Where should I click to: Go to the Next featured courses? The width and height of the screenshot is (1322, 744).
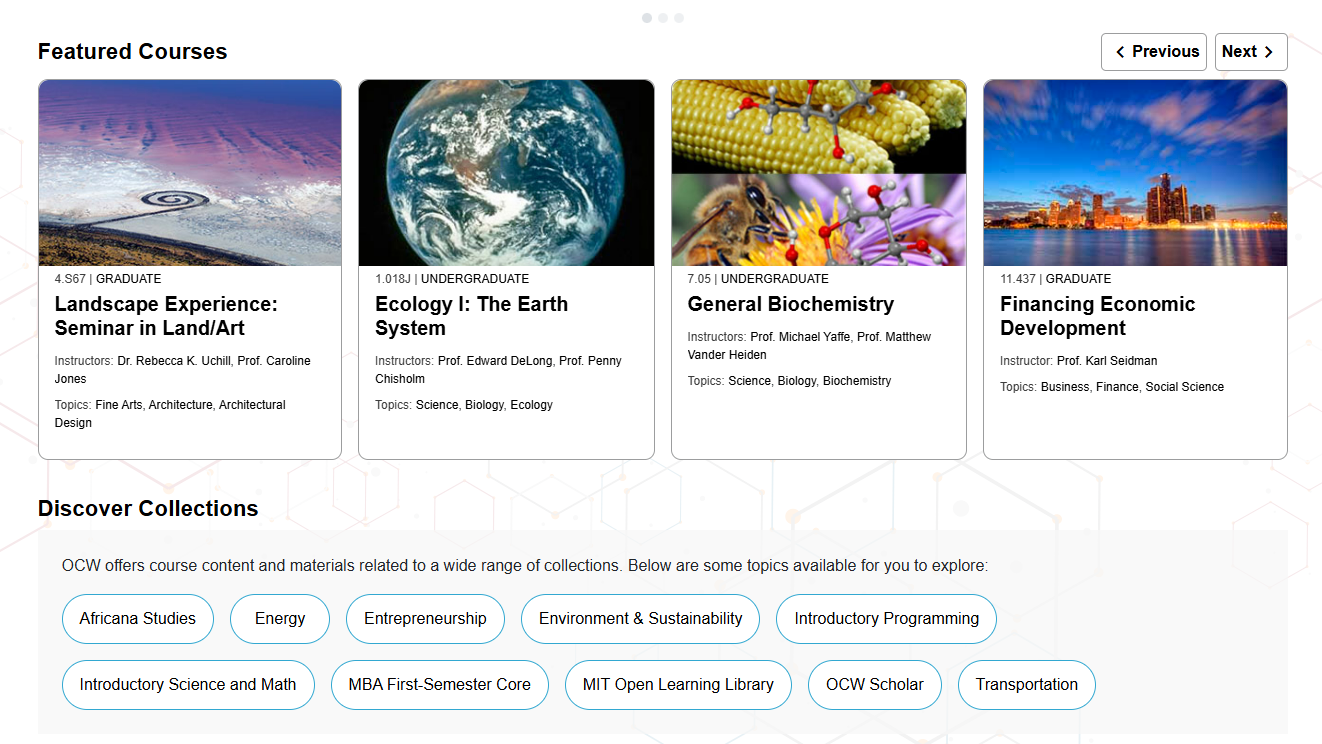1250,52
